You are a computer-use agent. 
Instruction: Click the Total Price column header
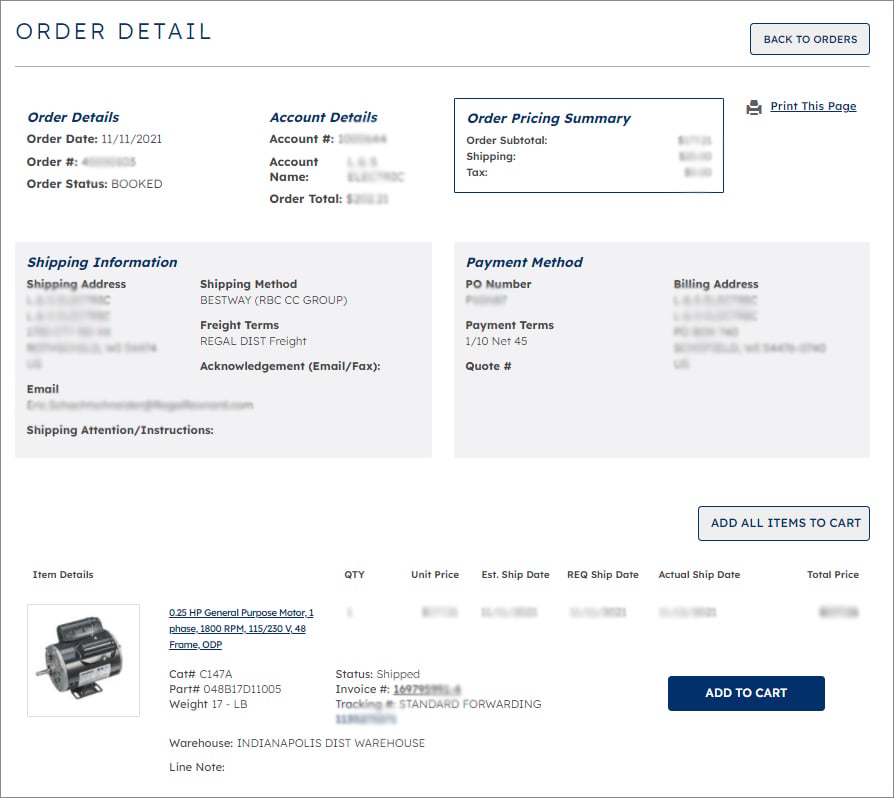point(833,575)
